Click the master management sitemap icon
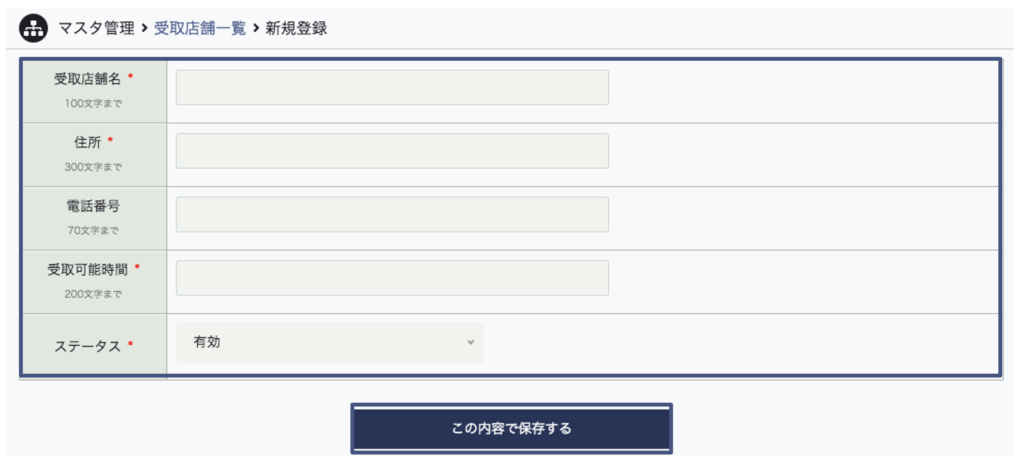The height and width of the screenshot is (464, 1024). (34, 28)
